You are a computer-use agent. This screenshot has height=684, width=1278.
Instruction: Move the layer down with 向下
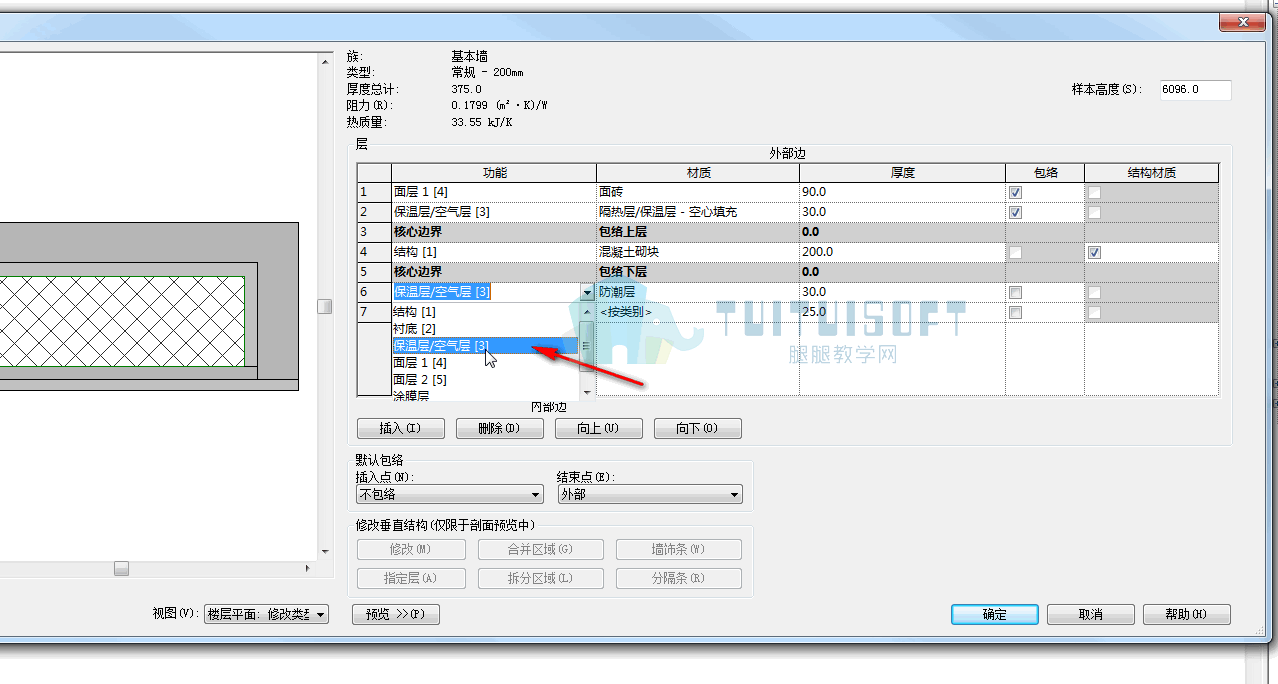697,428
